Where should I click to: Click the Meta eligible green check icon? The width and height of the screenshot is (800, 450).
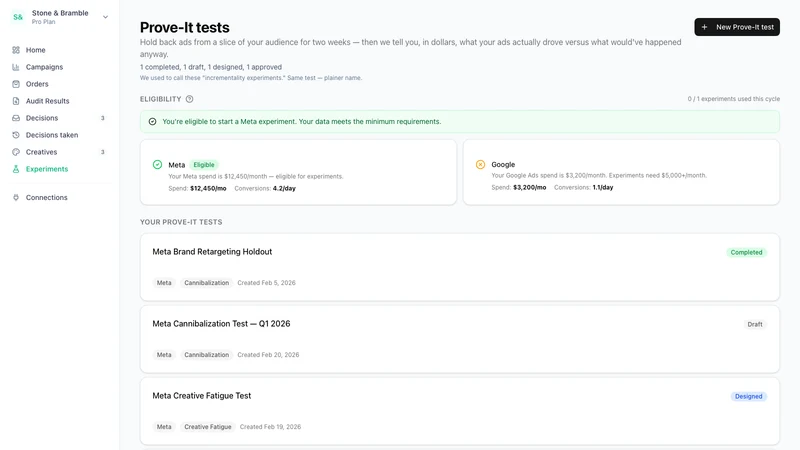tap(157, 164)
